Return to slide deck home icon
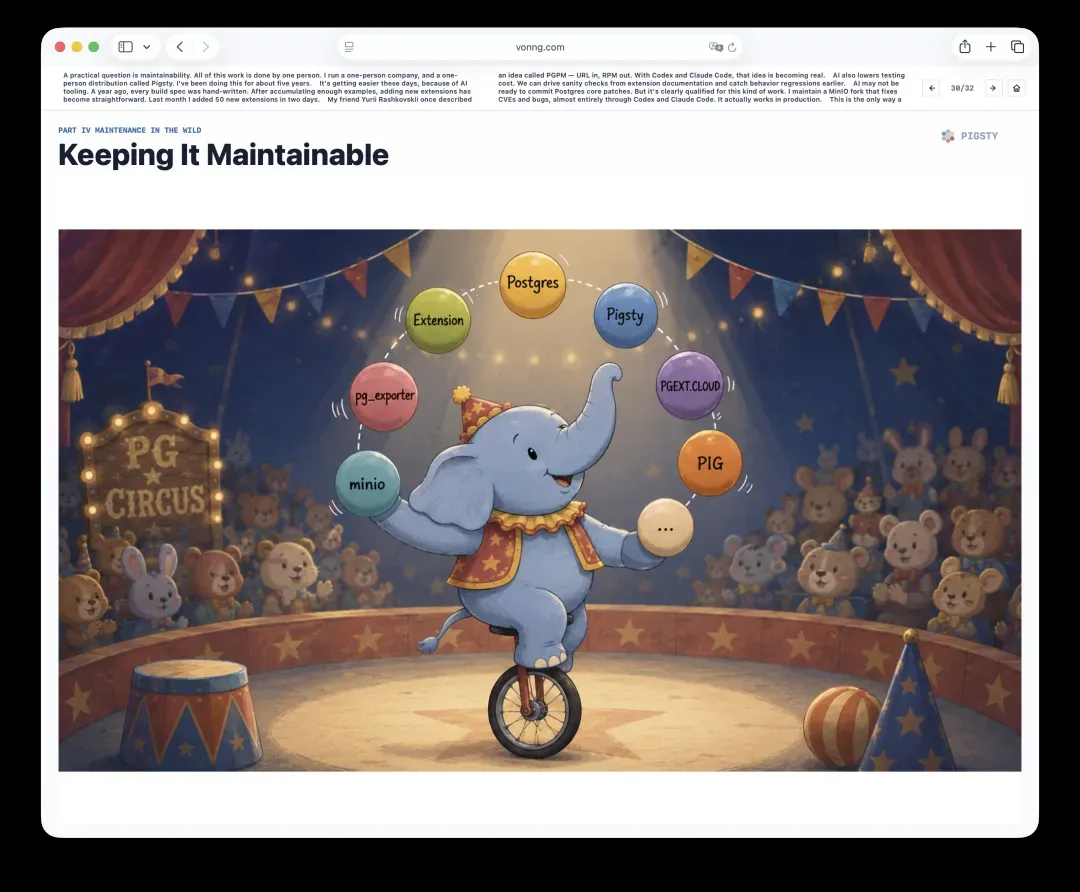Viewport: 1080px width, 892px height. (x=1017, y=88)
